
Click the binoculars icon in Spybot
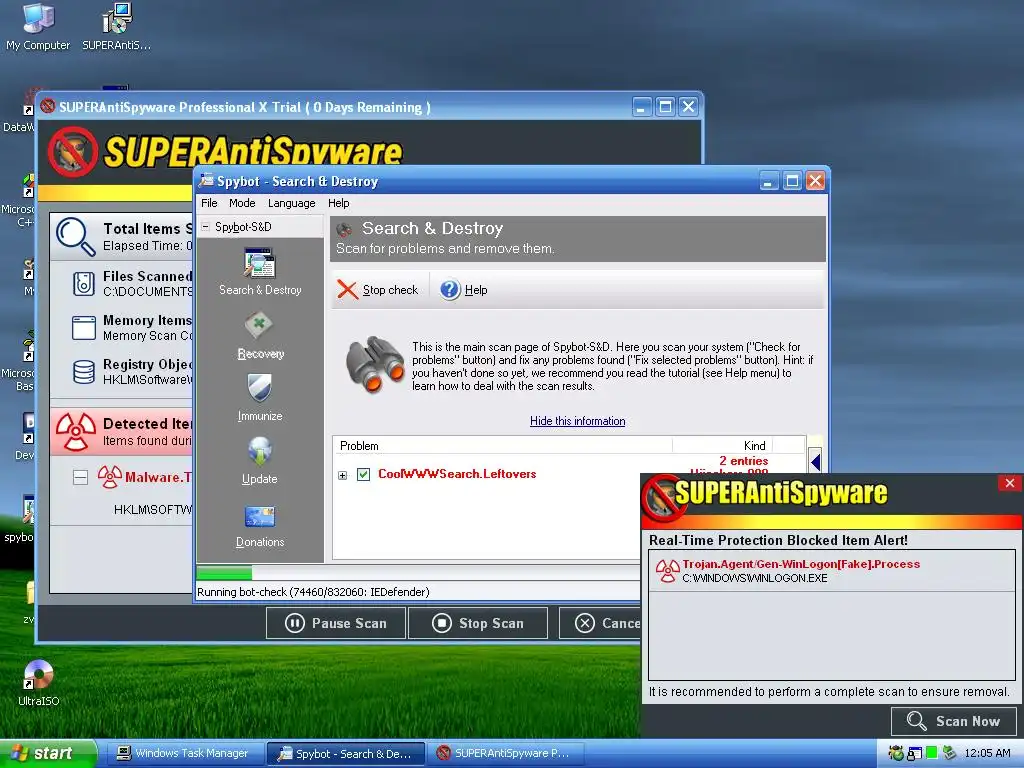pyautogui.click(x=374, y=365)
